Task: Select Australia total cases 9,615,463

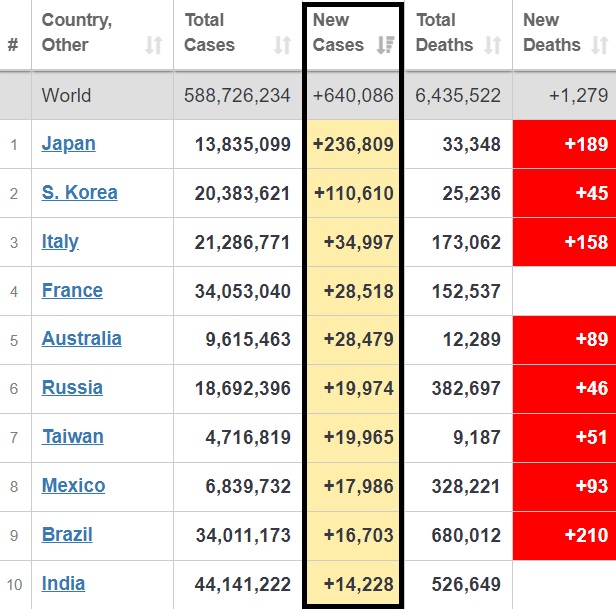Action: coord(248,339)
